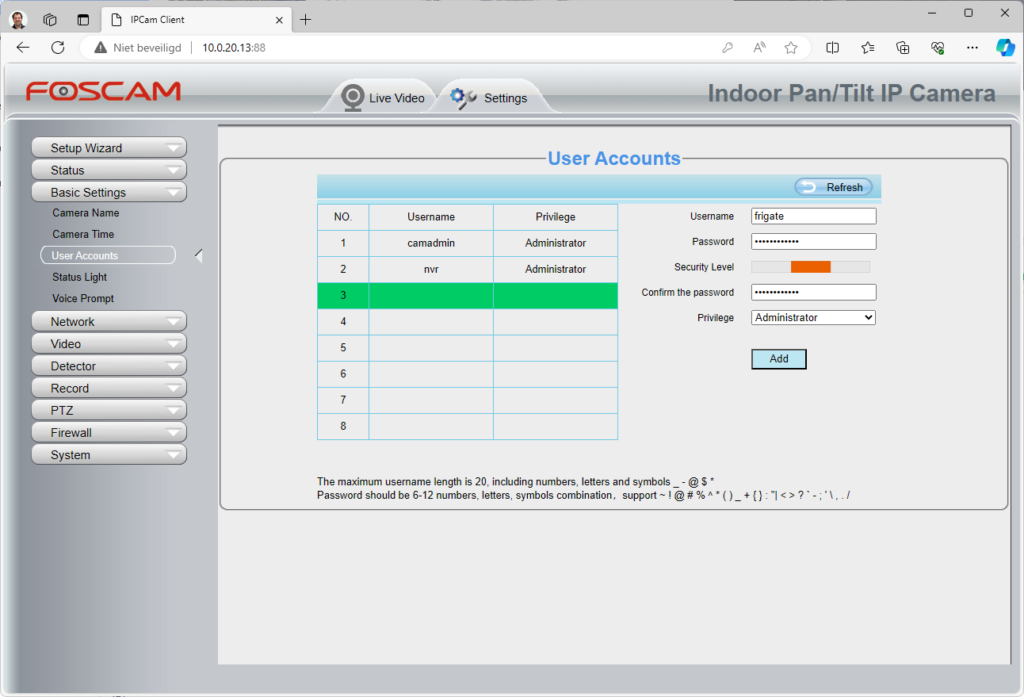Click the Refresh button in User Accounts
1024x697 pixels.
click(834, 187)
